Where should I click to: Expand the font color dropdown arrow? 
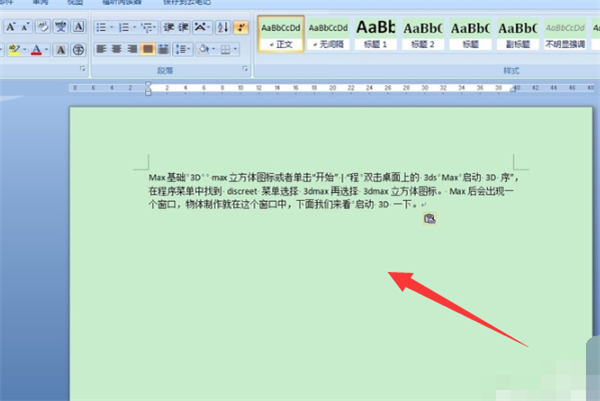click(49, 49)
